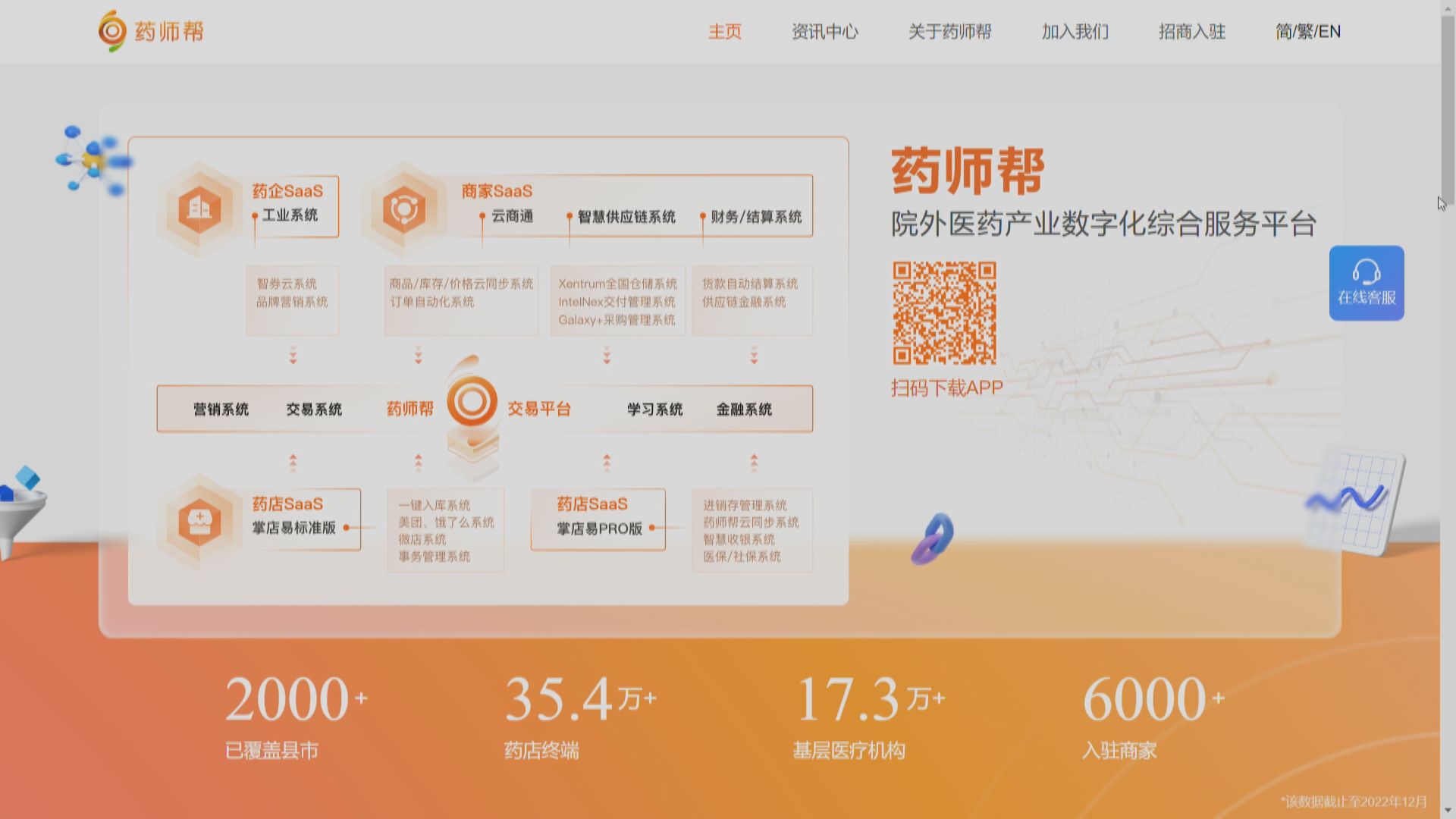
Task: Click the 扫码下载APP label
Action: coord(946,388)
